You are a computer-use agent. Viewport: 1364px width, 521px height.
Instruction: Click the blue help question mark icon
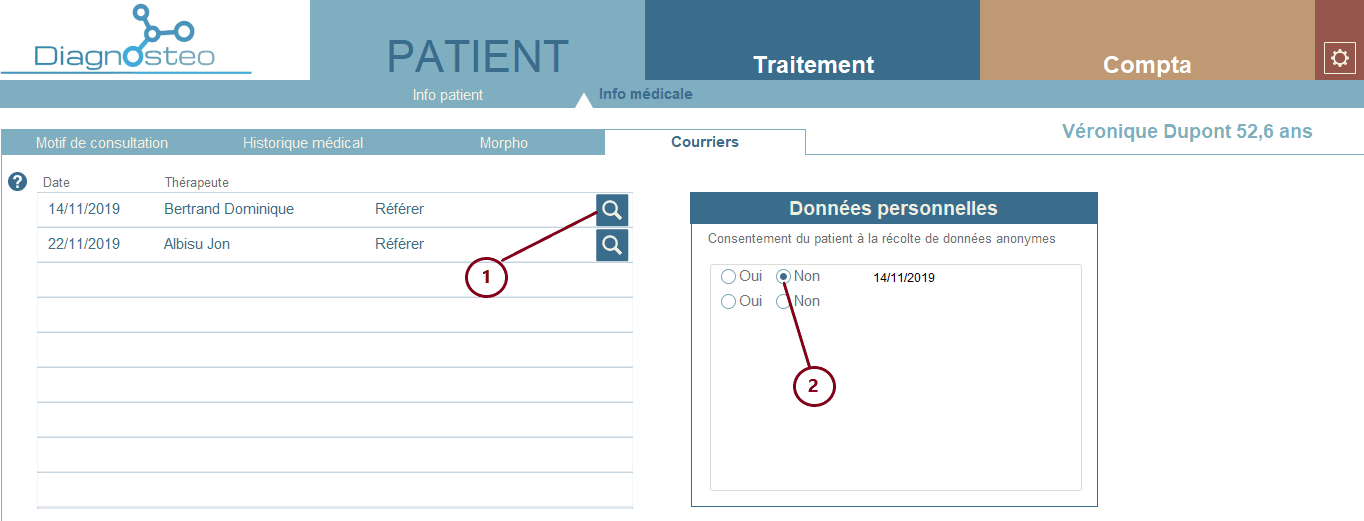click(x=17, y=182)
